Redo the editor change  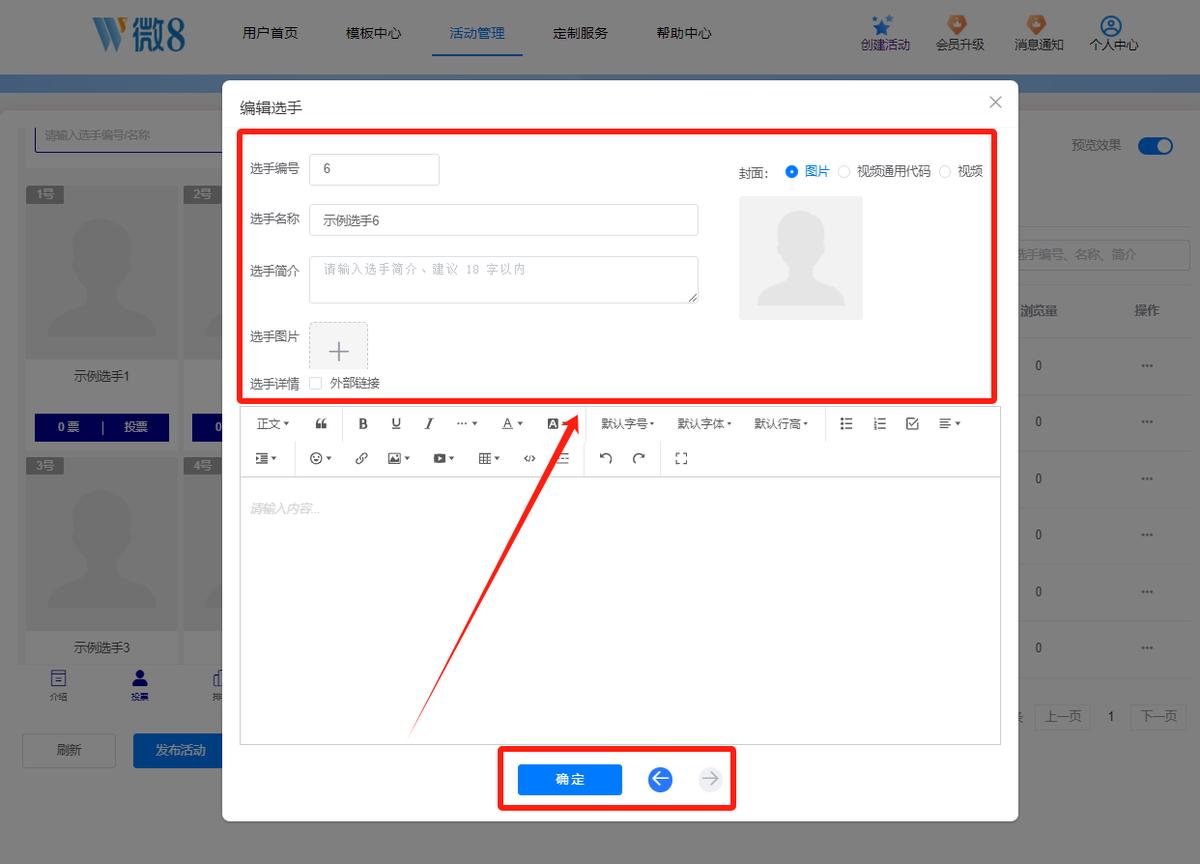[x=638, y=458]
